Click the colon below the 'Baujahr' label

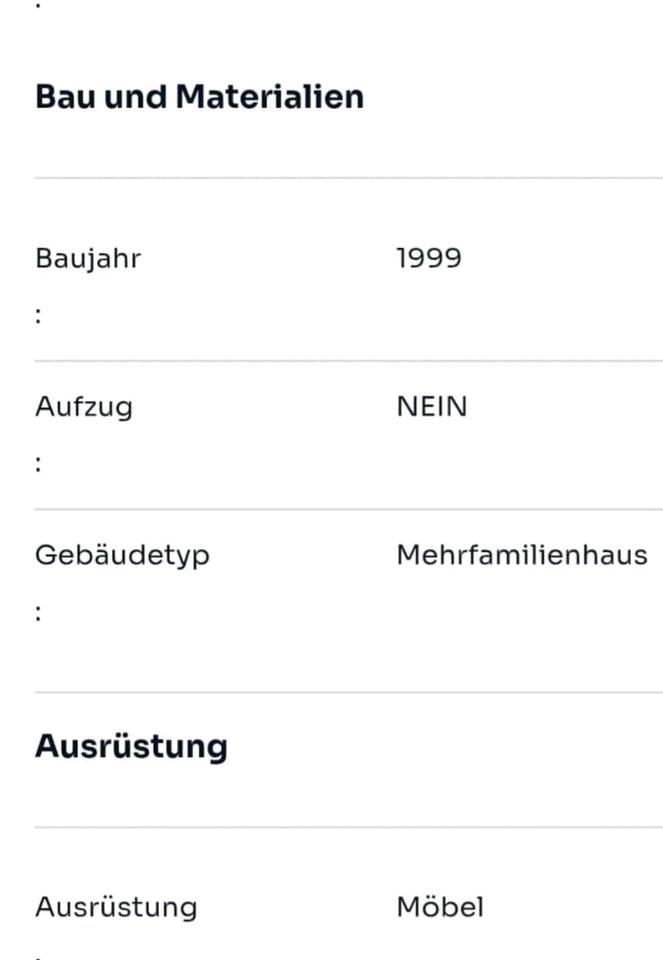click(38, 316)
